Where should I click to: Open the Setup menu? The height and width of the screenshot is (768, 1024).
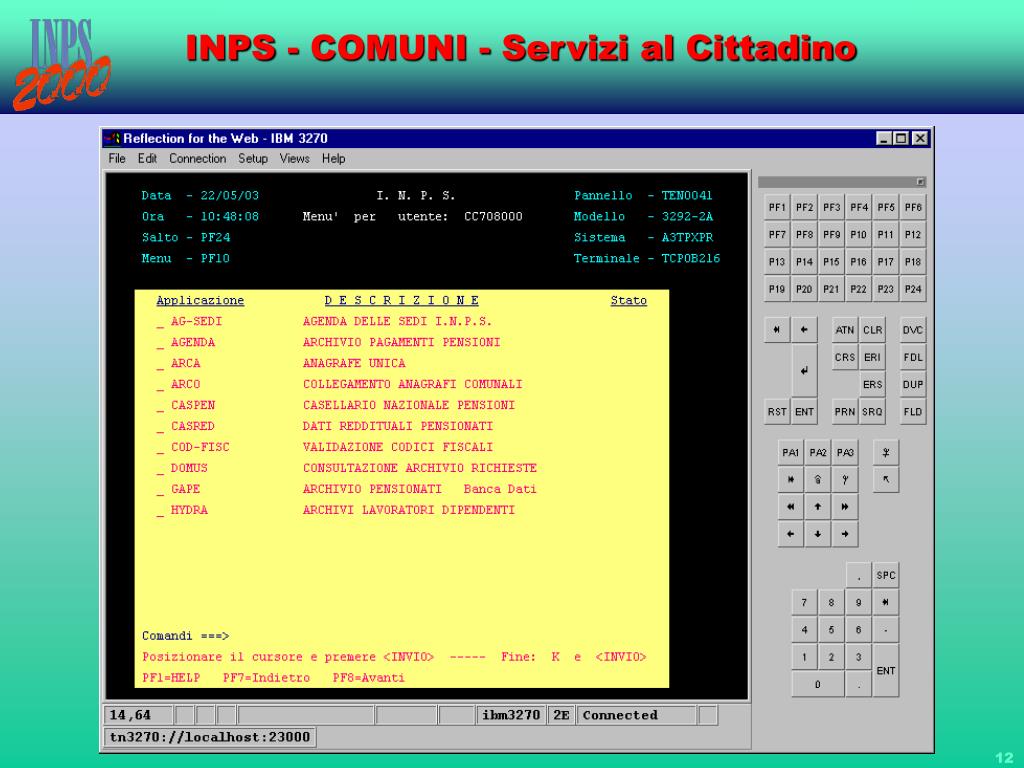pos(253,159)
